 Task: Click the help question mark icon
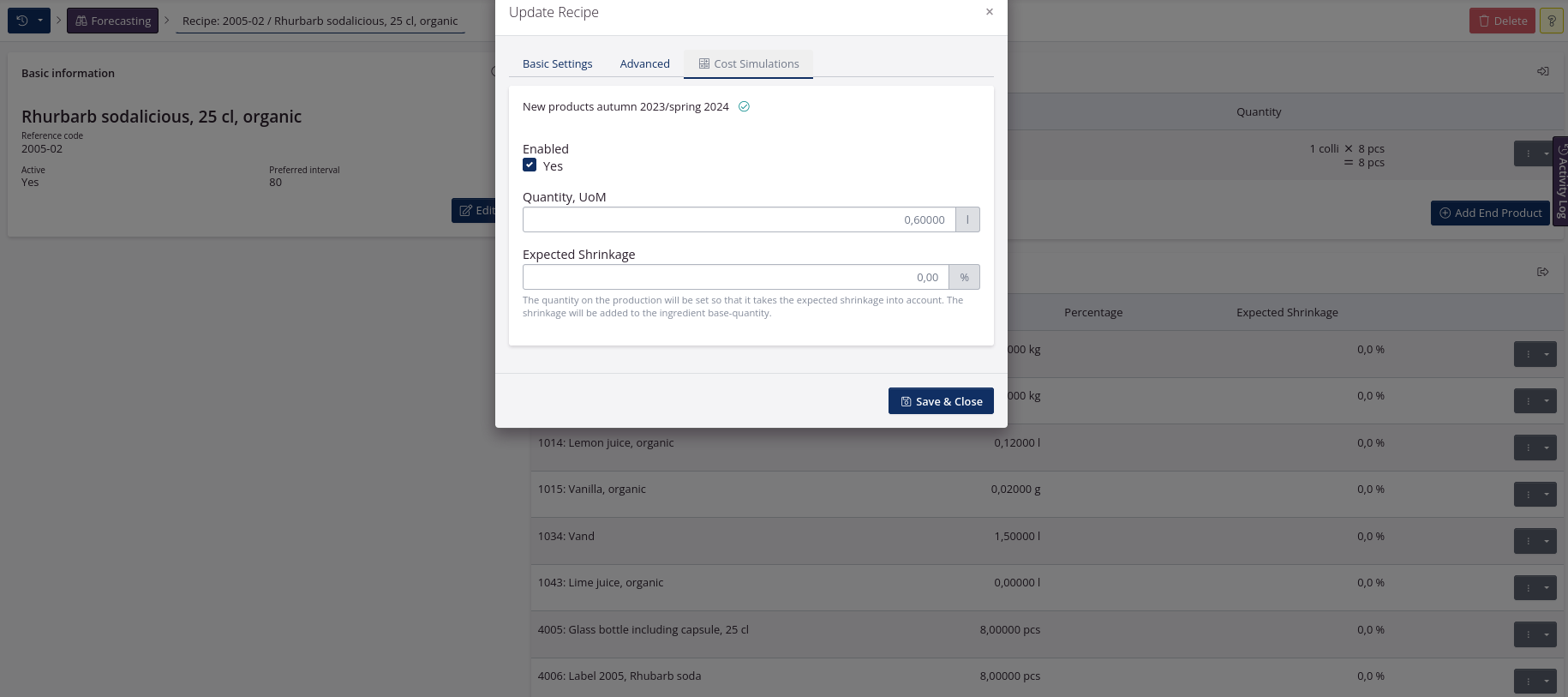click(x=1551, y=21)
